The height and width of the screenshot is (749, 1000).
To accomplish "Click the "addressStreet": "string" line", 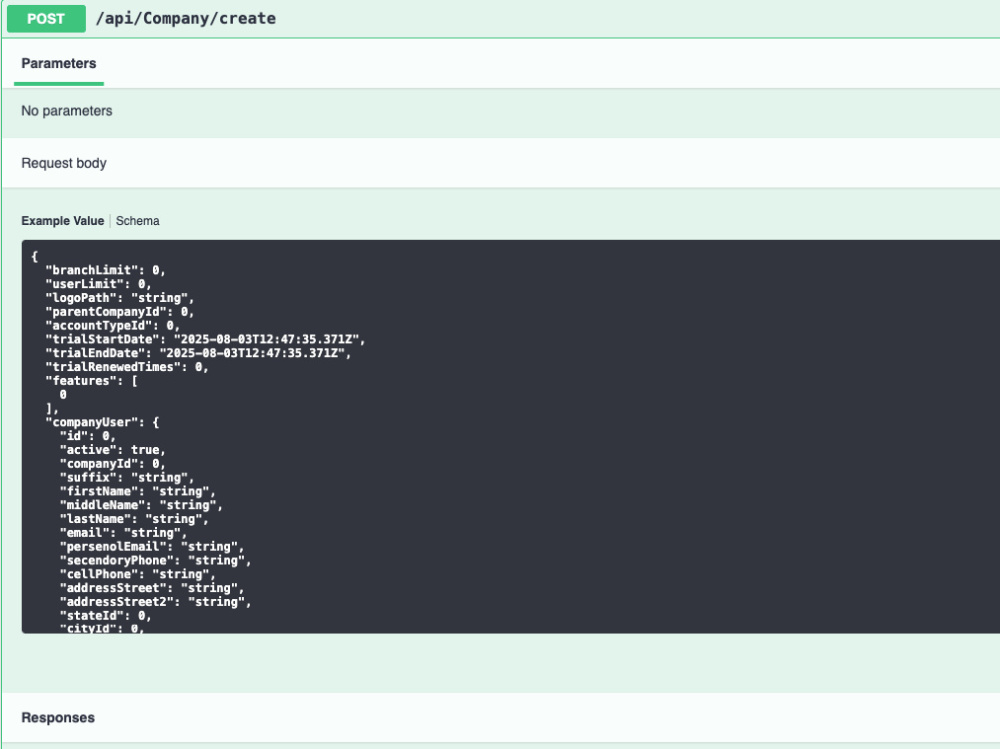I will [x=152, y=588].
